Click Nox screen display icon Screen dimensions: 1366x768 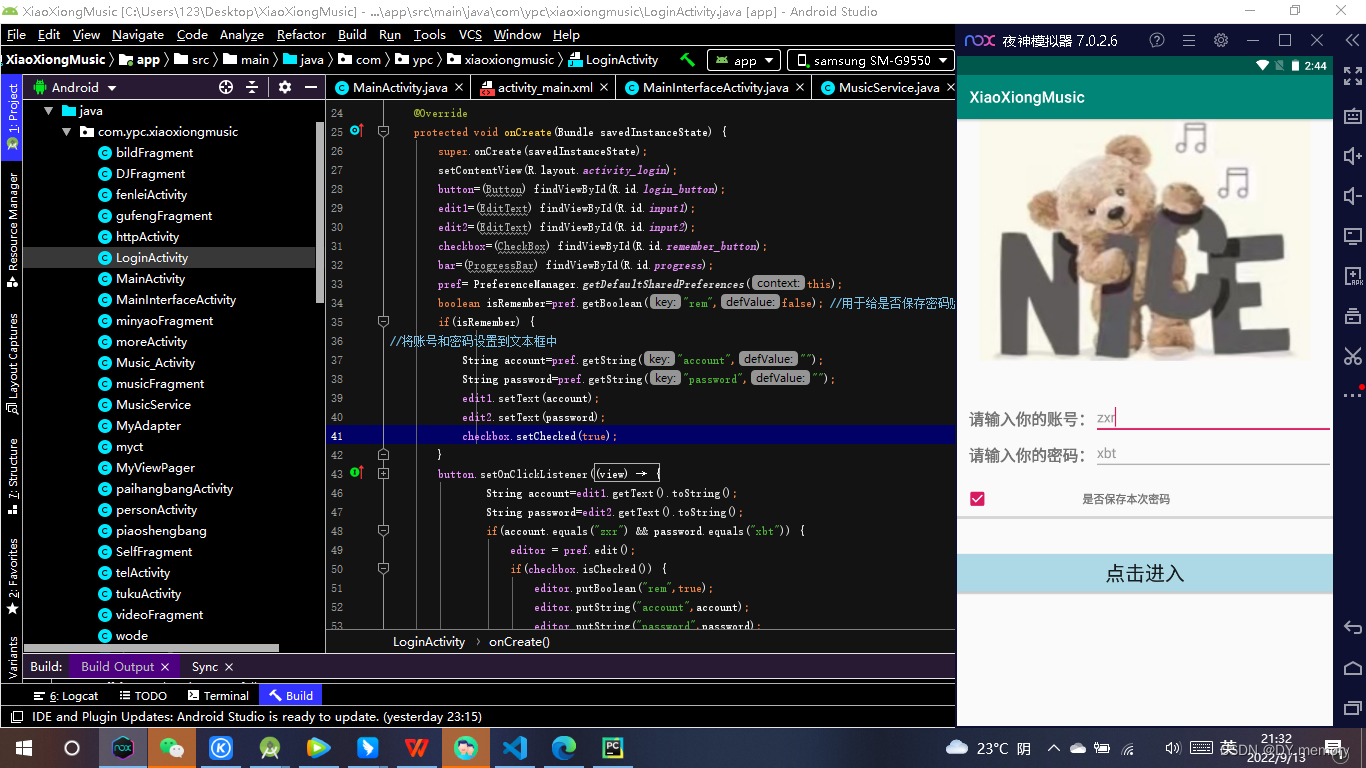coord(1352,236)
